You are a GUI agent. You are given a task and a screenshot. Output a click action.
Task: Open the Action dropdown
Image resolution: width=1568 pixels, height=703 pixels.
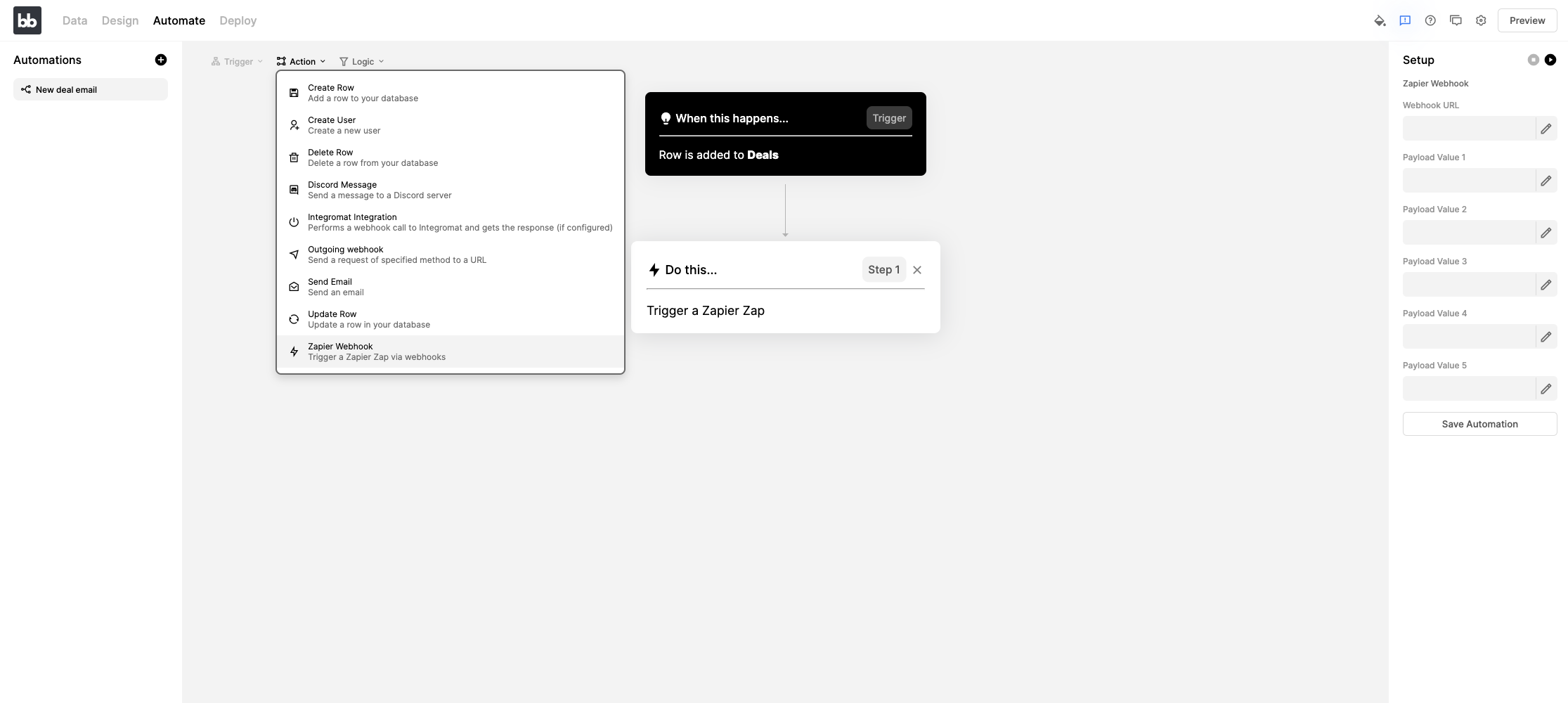301,61
